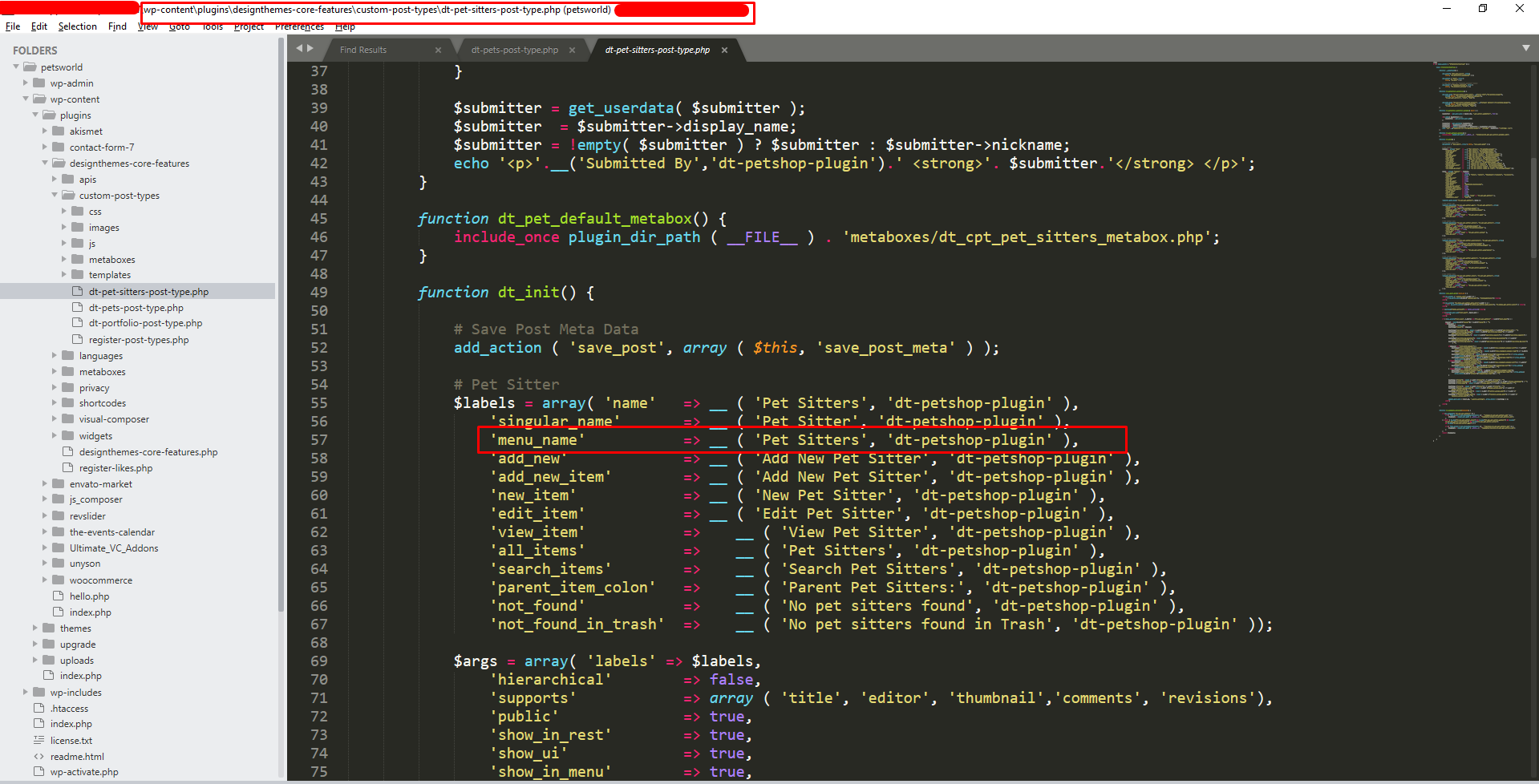This screenshot has height=784, width=1539.
Task: Click line number 57 in gutter
Action: coord(319,439)
